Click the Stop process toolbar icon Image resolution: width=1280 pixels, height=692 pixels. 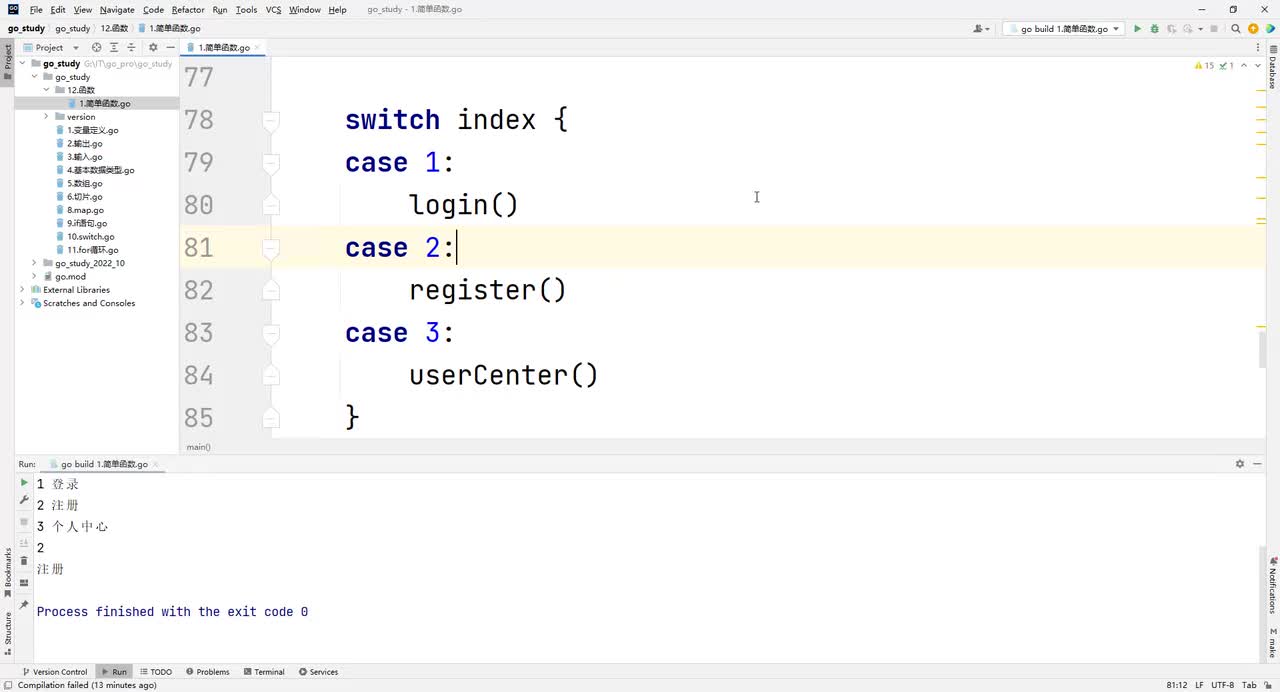coord(1214,29)
